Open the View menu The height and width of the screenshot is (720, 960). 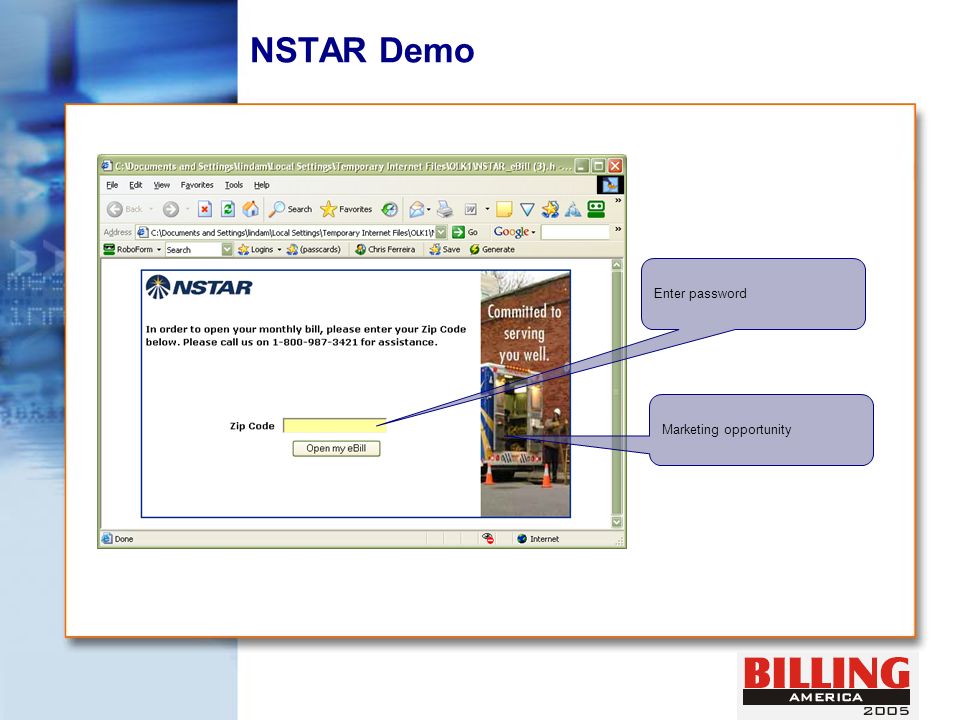(162, 185)
